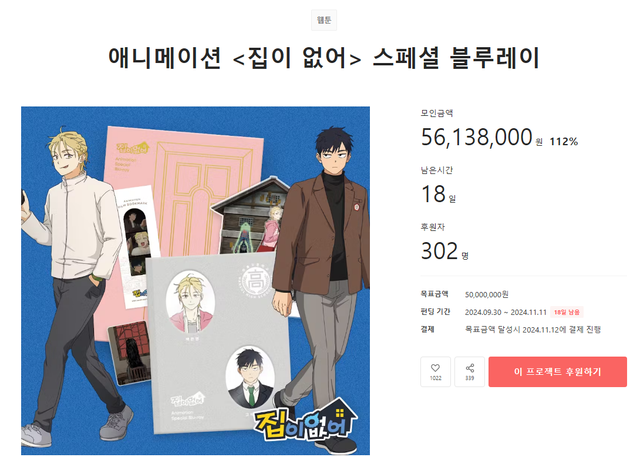640x456 pixels.
Task: Click the 웹툰 category tag
Action: click(x=324, y=20)
